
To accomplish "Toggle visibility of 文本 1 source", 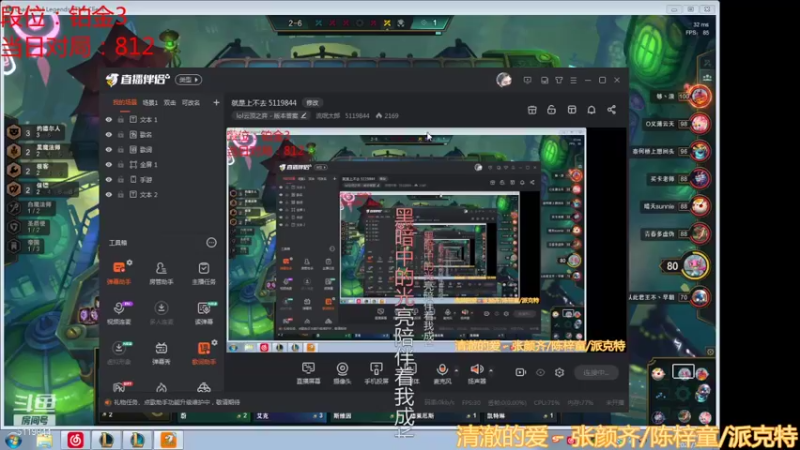I will pyautogui.click(x=109, y=119).
